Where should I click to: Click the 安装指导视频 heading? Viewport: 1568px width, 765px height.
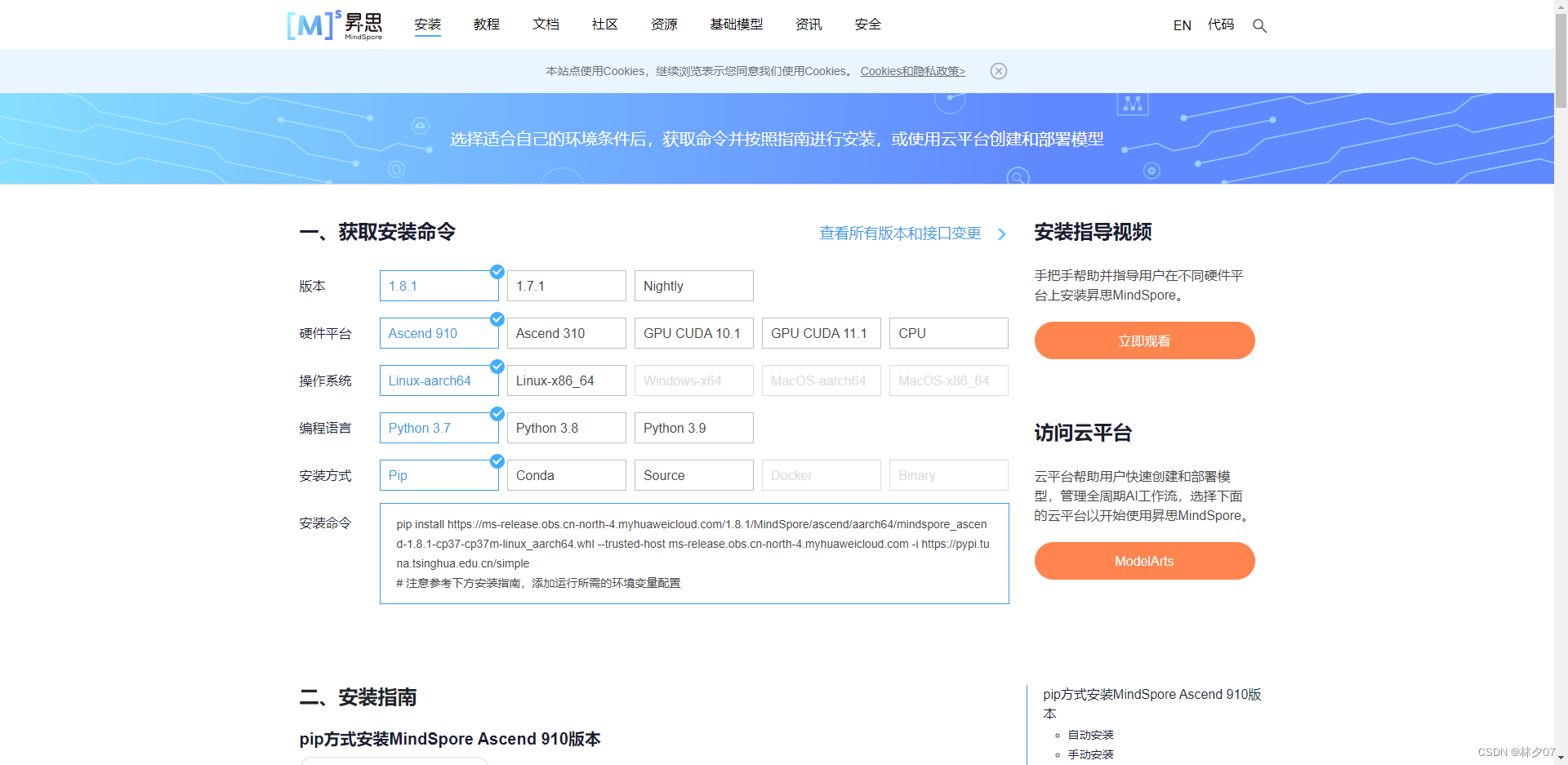pos(1093,232)
